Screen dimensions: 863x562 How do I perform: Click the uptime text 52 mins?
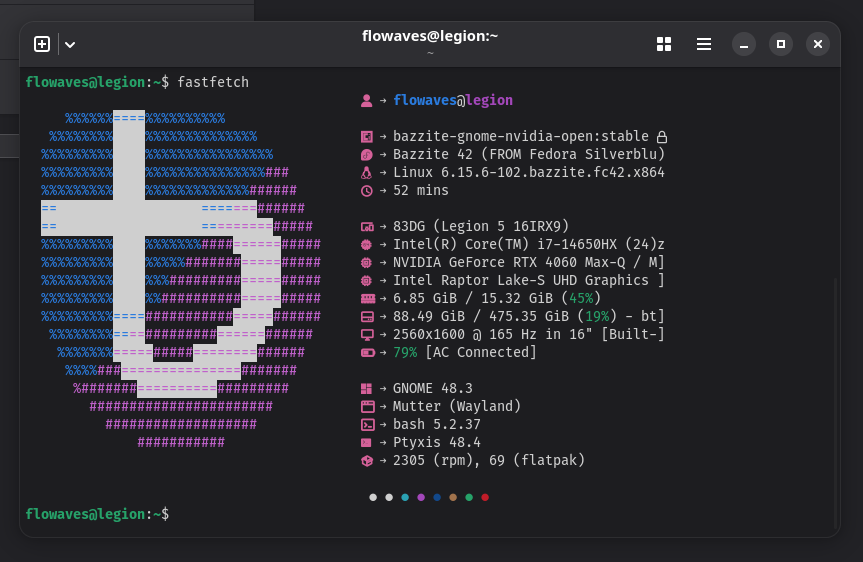pyautogui.click(x=420, y=191)
